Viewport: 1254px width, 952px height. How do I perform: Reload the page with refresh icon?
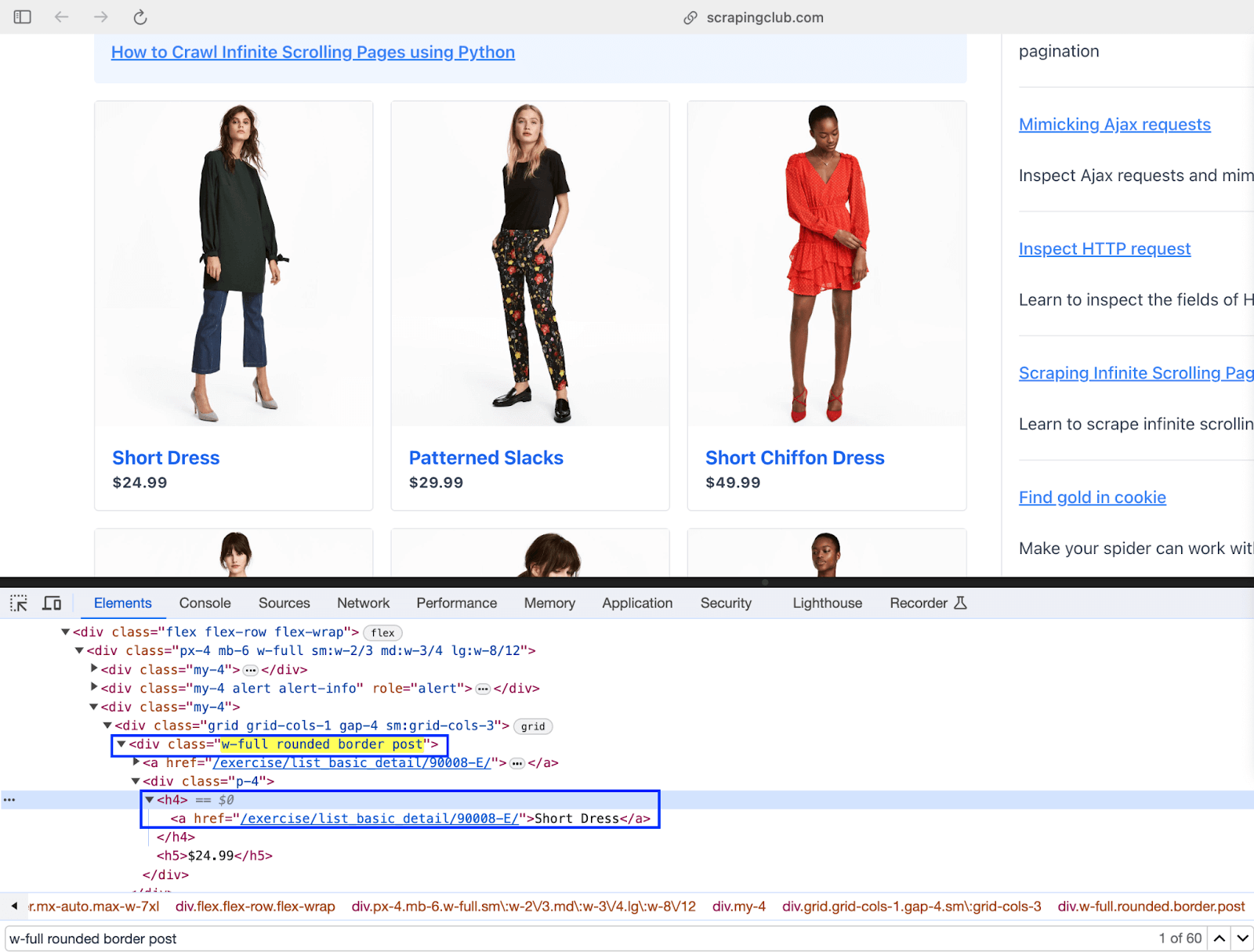(x=140, y=17)
